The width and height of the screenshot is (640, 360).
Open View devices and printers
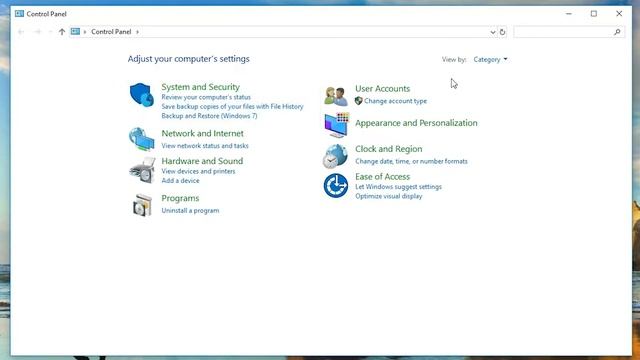(198, 171)
